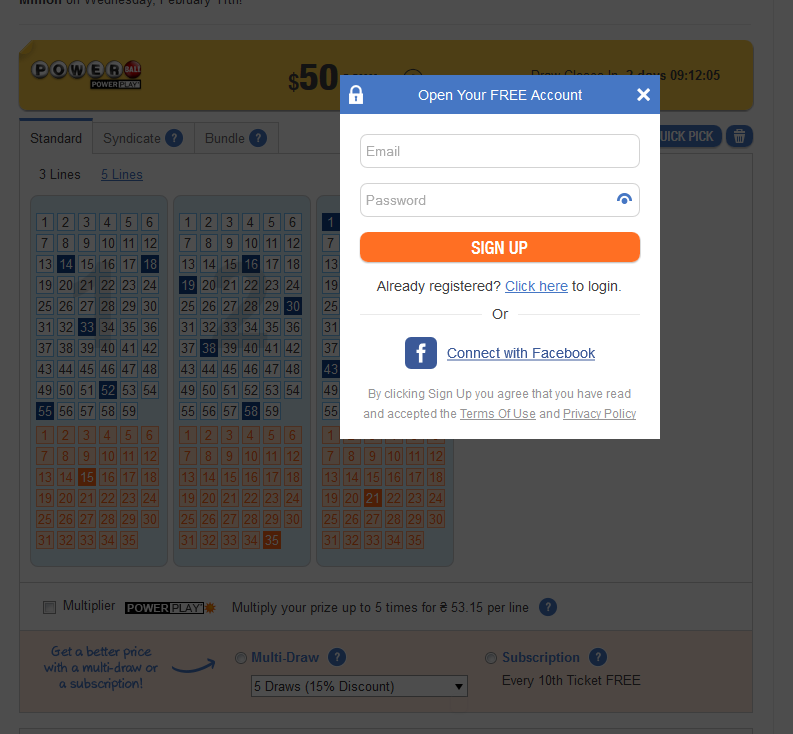Switch to the Syndicate tab
Screen dimensions: 793x734
pyautogui.click(x=143, y=138)
